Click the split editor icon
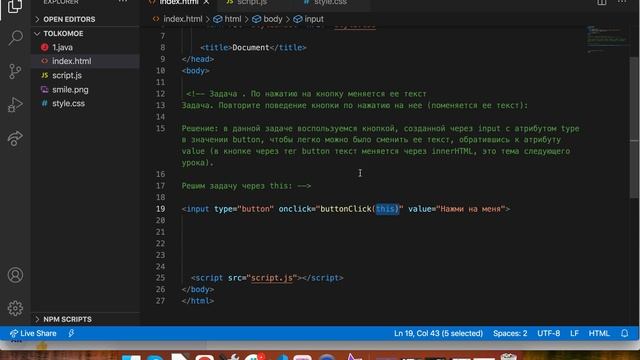This screenshot has width=640, height=360. click(x=602, y=2)
